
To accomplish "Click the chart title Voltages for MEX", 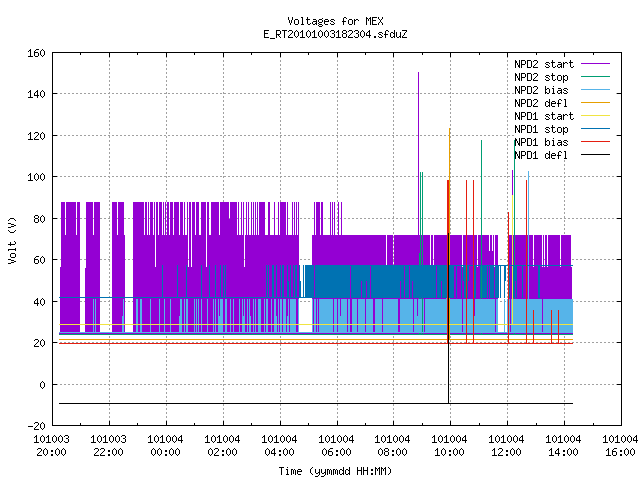I will point(335,21).
